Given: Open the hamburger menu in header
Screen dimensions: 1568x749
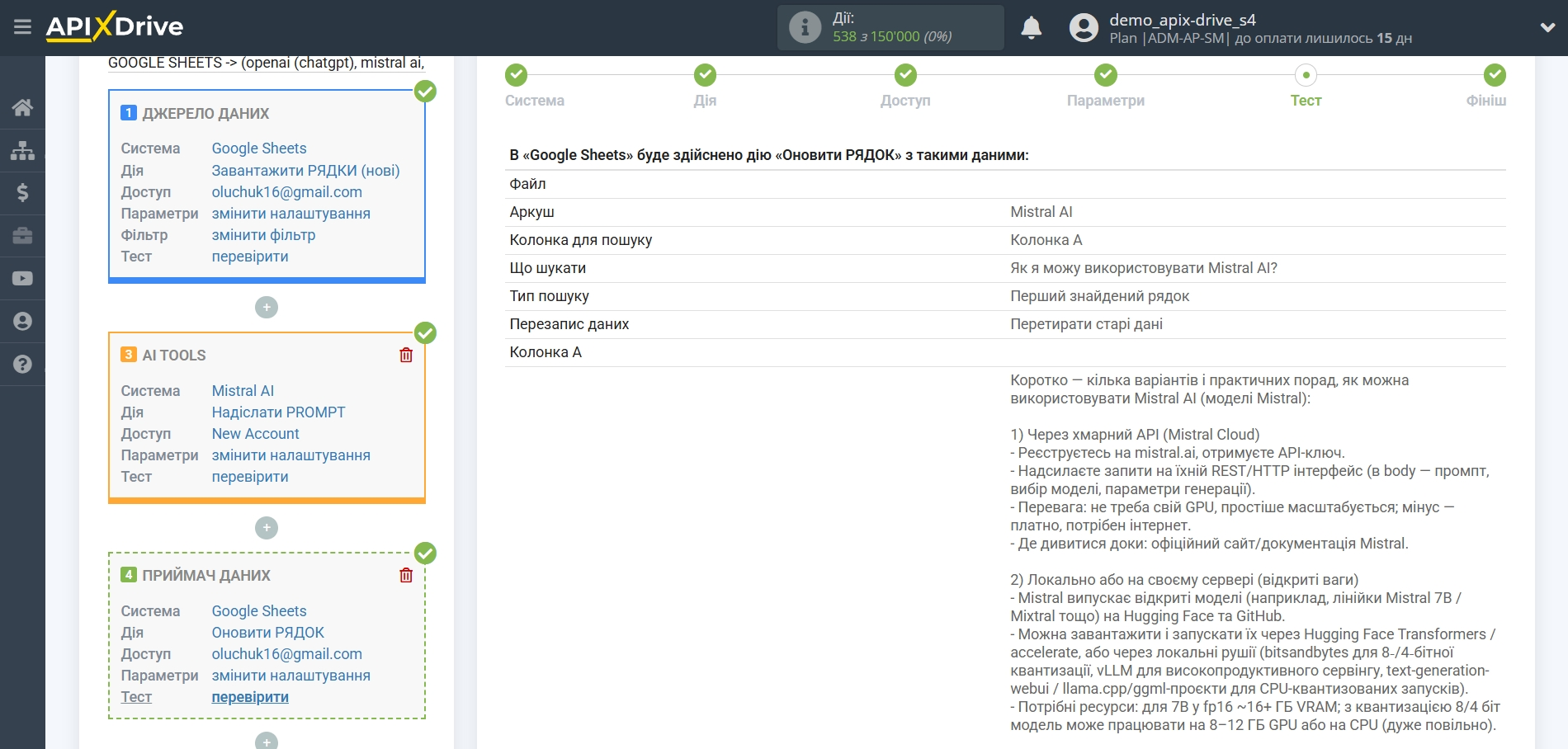Looking at the screenshot, I should pyautogui.click(x=22, y=27).
